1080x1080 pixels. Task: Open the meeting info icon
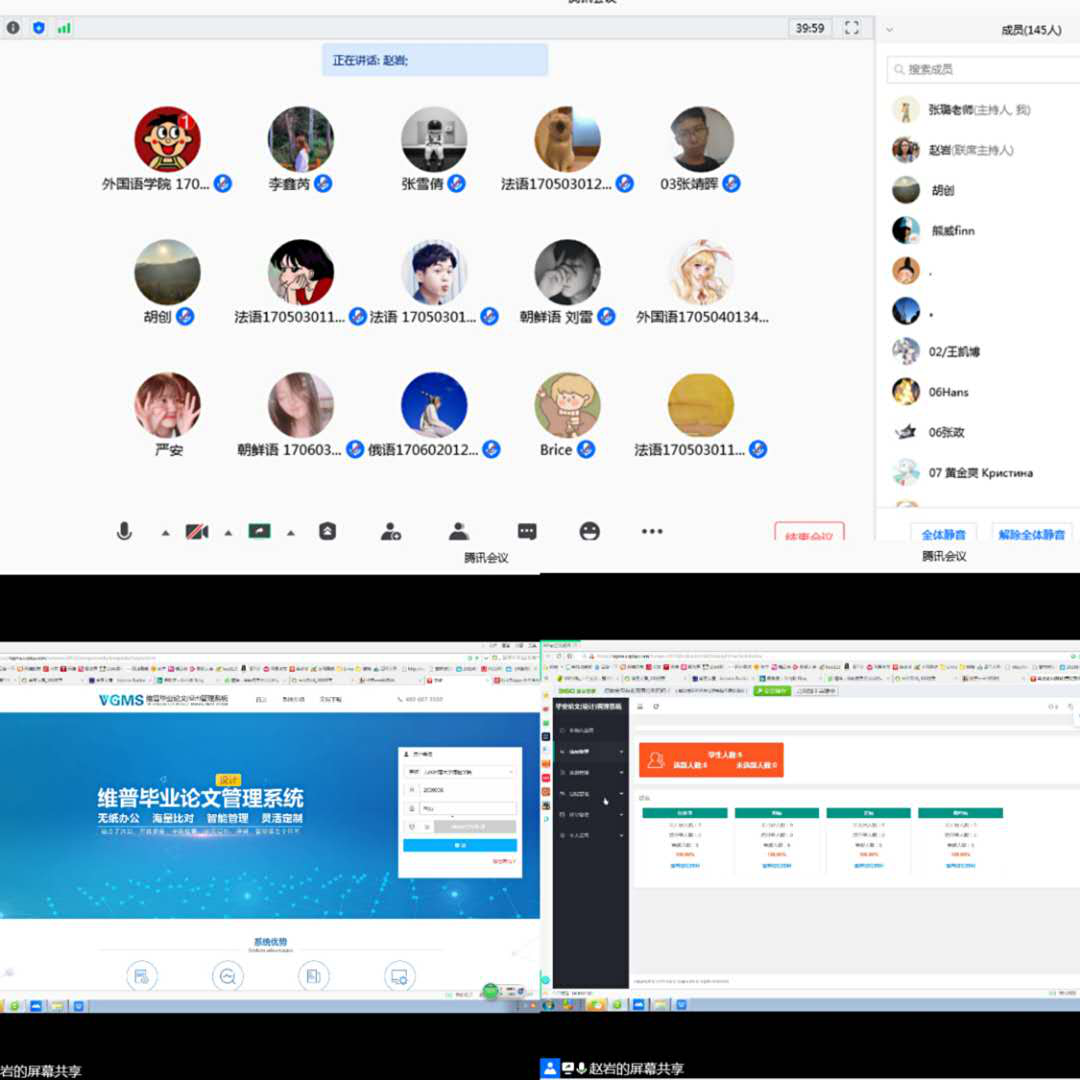tap(13, 28)
